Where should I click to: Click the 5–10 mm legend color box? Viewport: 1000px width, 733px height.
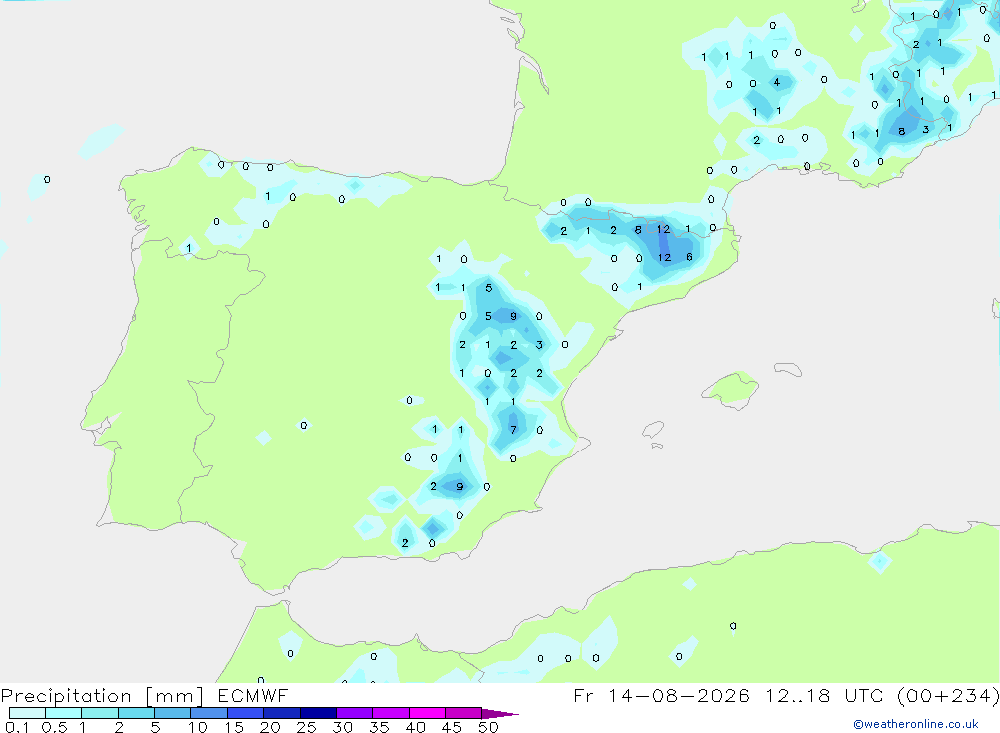[173, 713]
